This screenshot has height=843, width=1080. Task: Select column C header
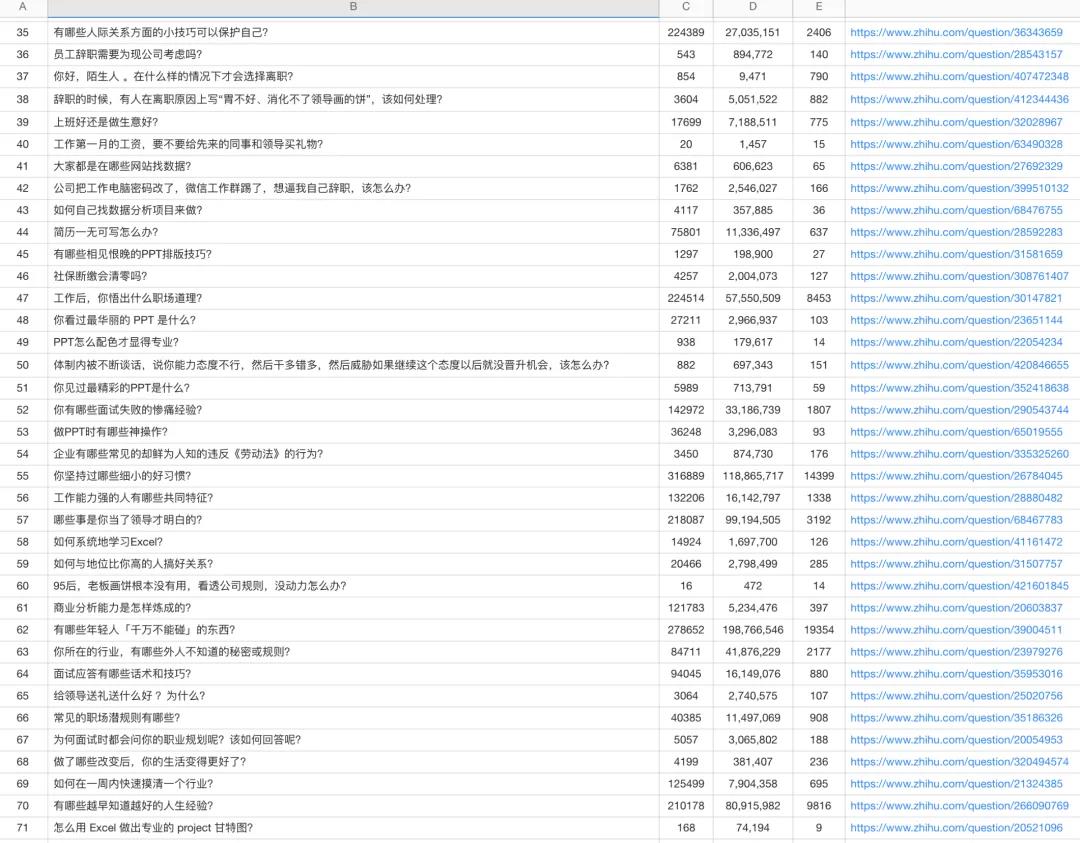[685, 7]
